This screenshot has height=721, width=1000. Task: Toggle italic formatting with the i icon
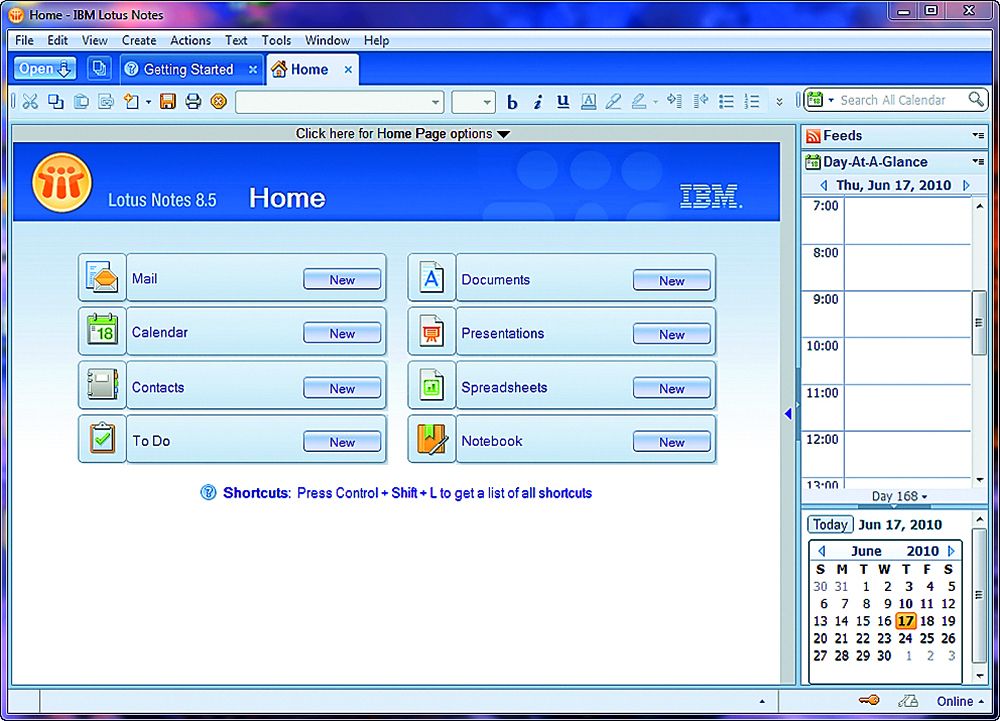[538, 102]
